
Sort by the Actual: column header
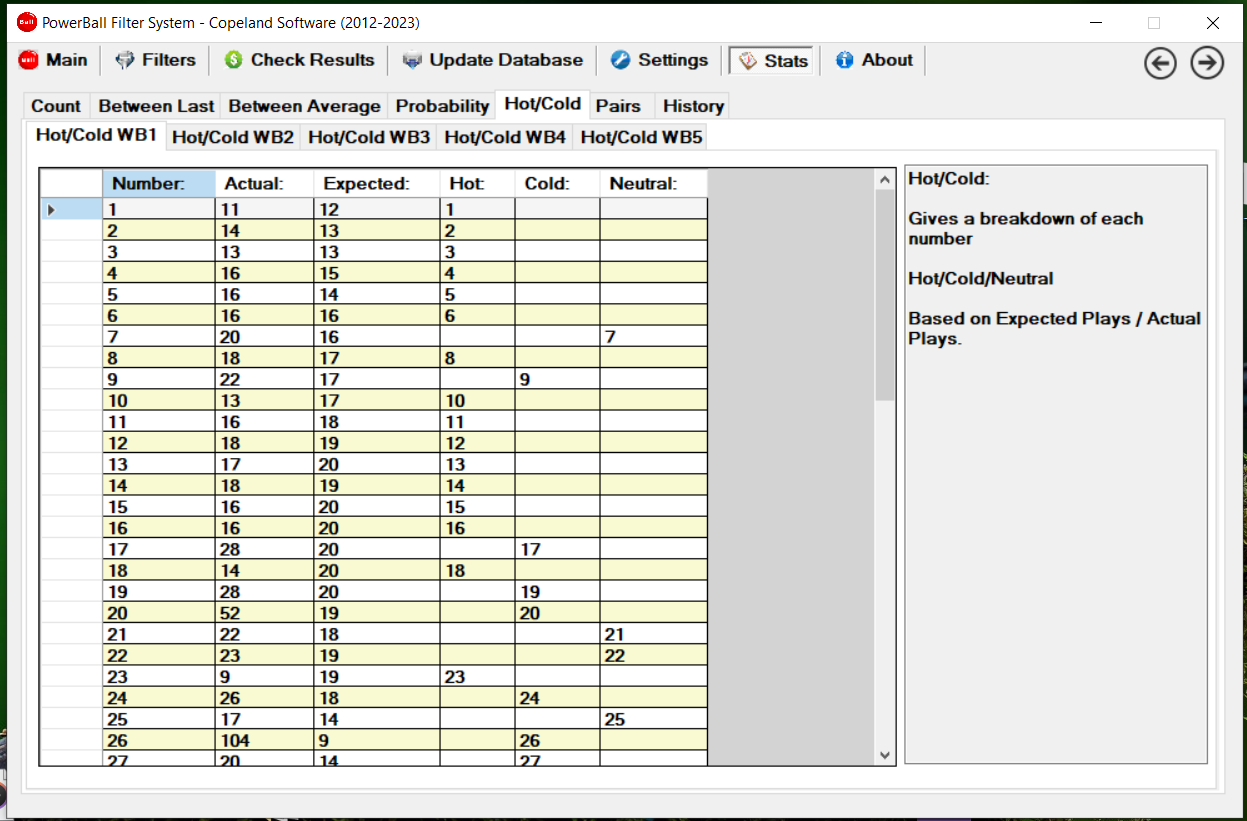pos(265,184)
